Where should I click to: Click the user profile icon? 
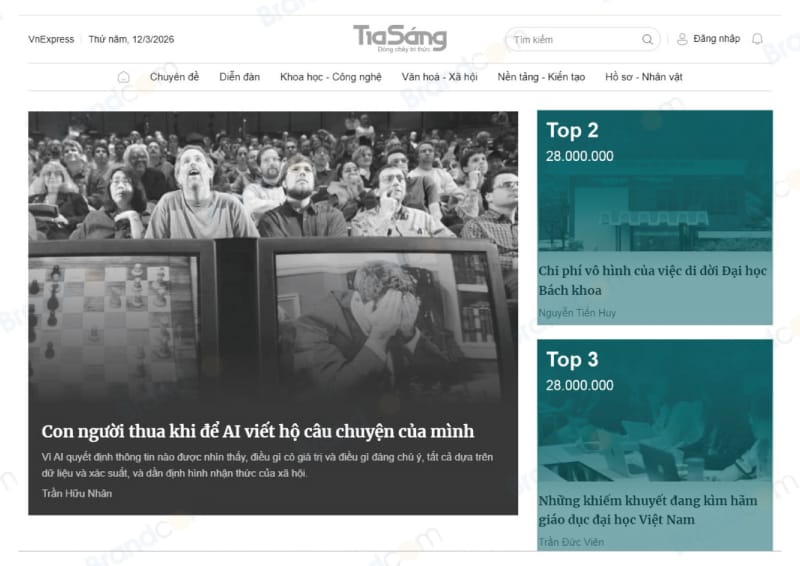click(682, 39)
